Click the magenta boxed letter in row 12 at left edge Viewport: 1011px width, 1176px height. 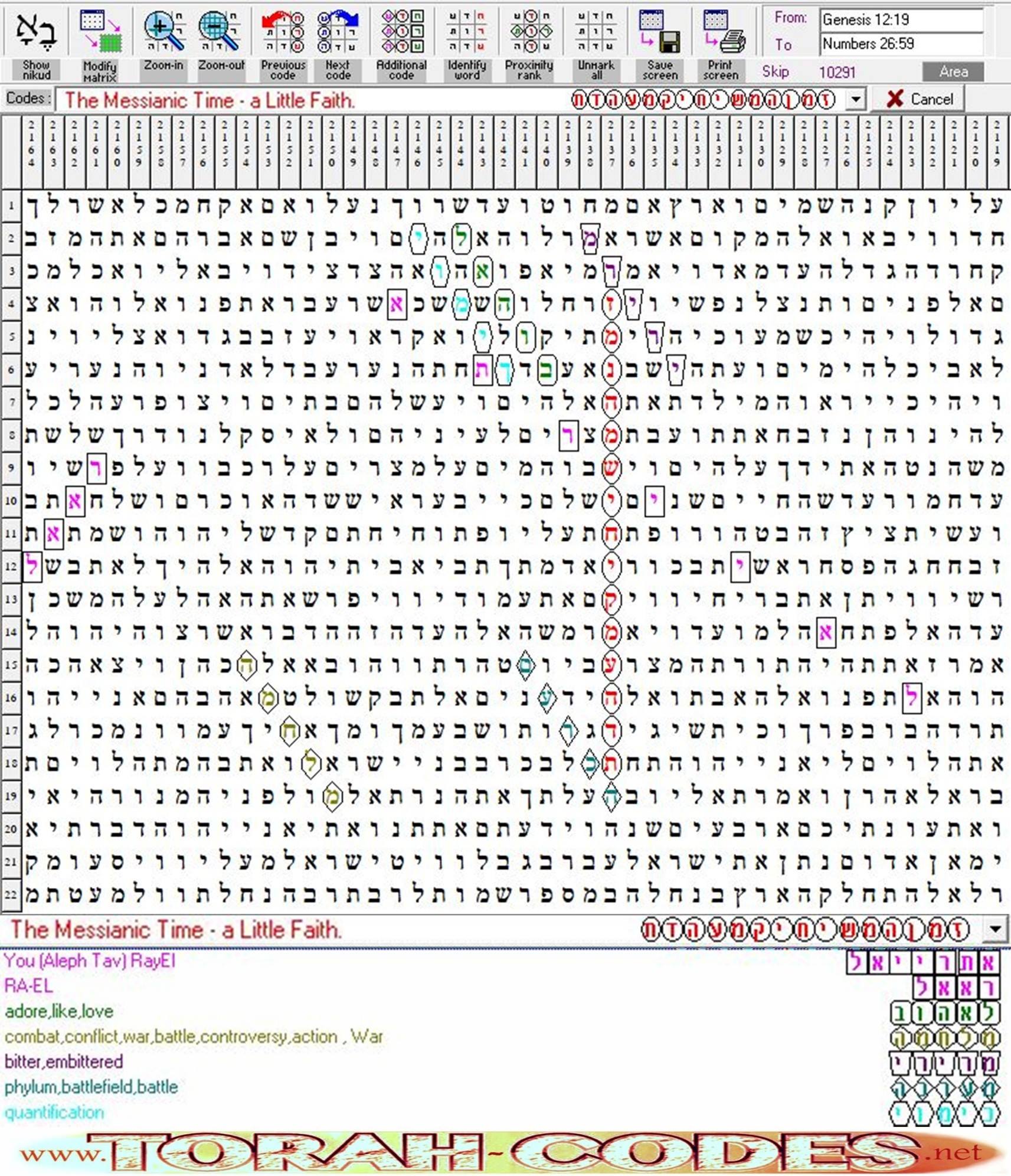32,567
